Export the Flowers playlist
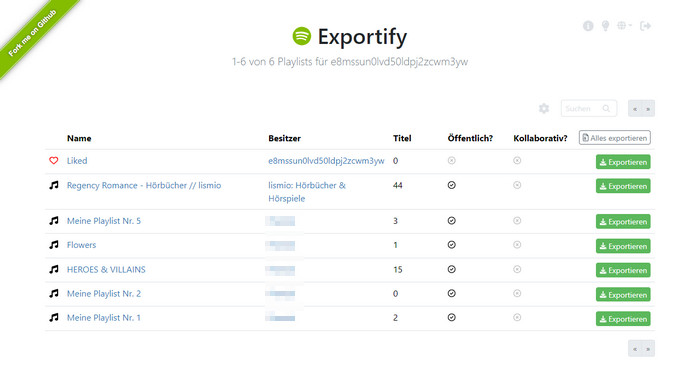Image resolution: width=700 pixels, height=387 pixels. point(623,246)
